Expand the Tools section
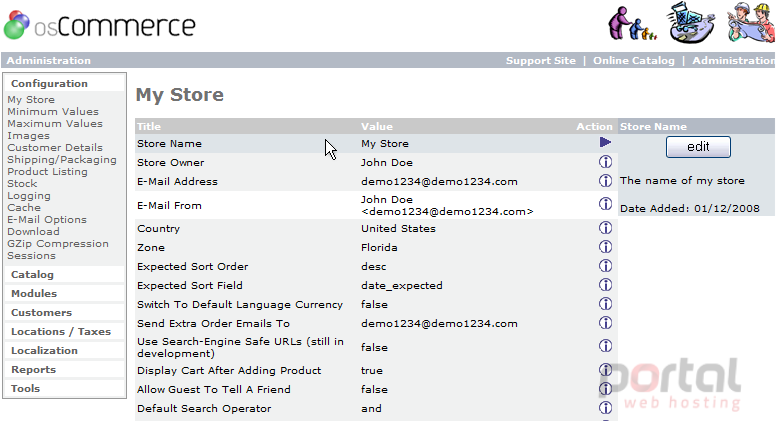The image size is (776, 422). tap(25, 388)
